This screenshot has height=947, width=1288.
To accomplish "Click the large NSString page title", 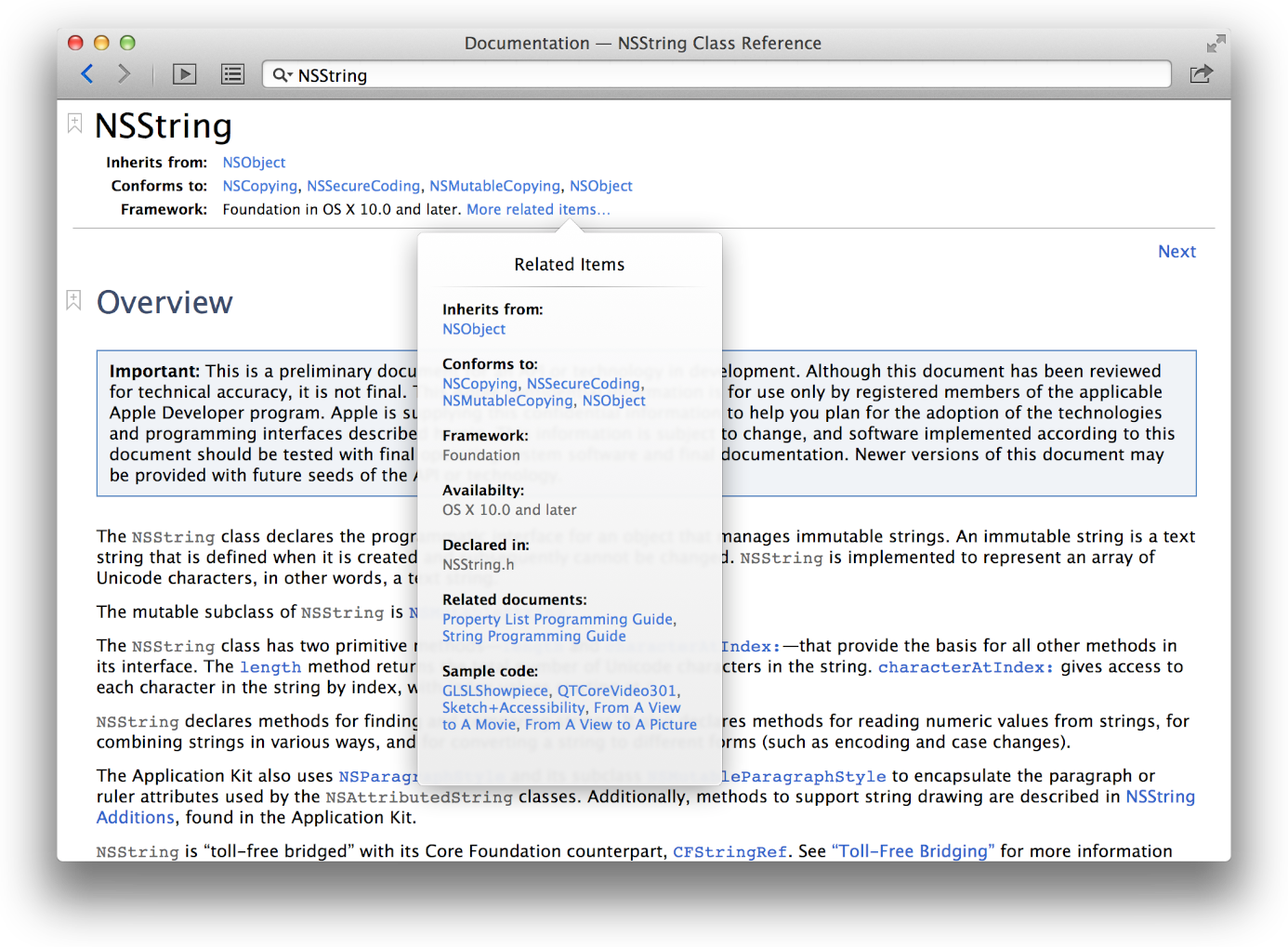I will [x=164, y=126].
